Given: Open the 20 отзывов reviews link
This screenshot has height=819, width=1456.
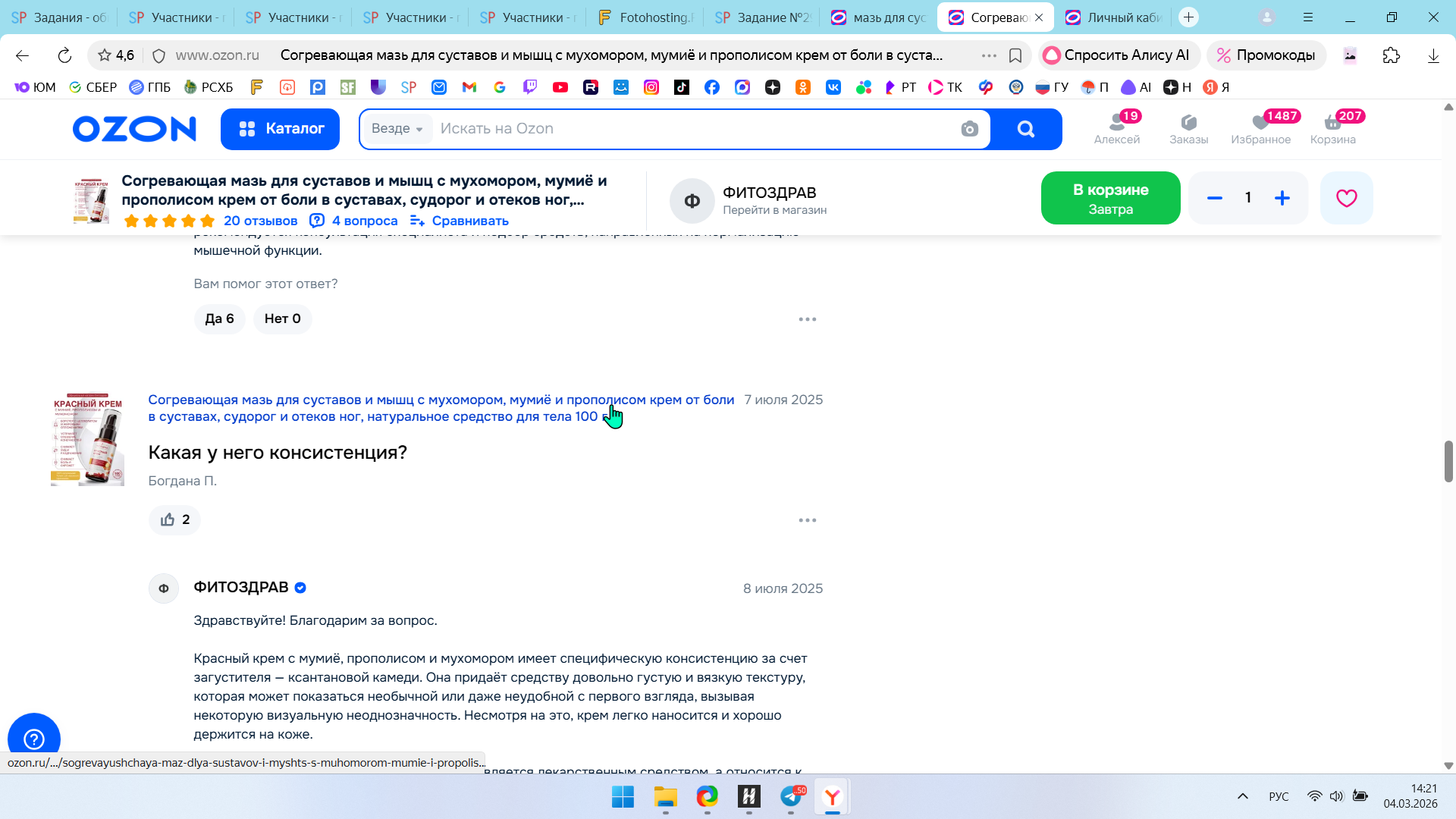Looking at the screenshot, I should tap(260, 221).
